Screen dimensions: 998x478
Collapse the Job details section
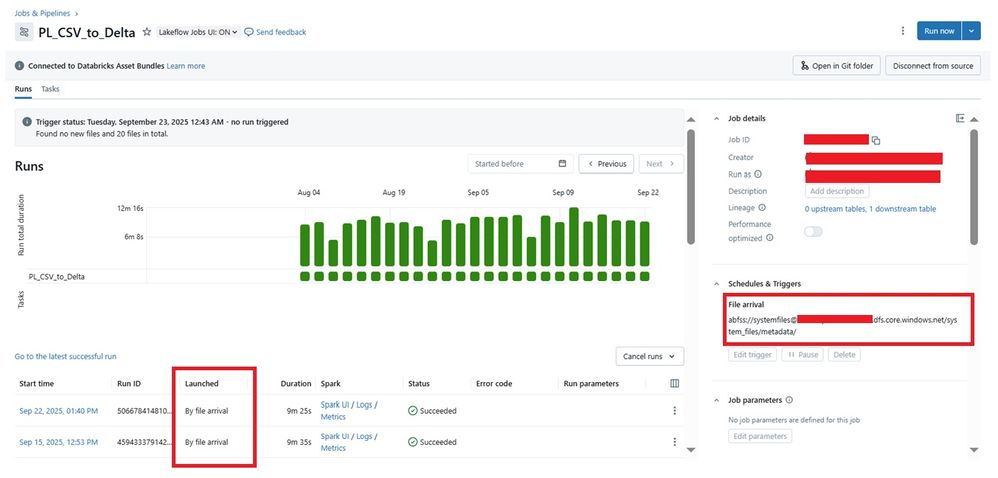(716, 119)
